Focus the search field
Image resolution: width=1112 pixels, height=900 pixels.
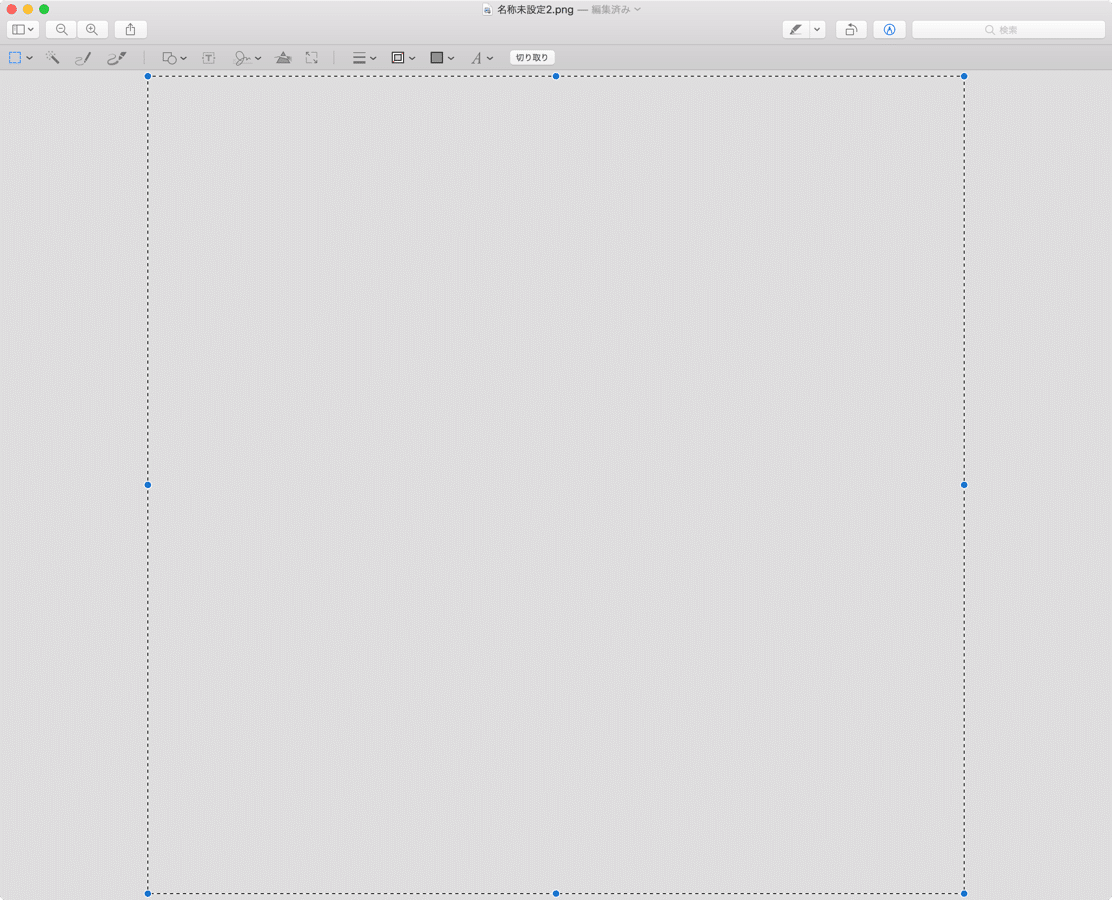(x=1008, y=29)
